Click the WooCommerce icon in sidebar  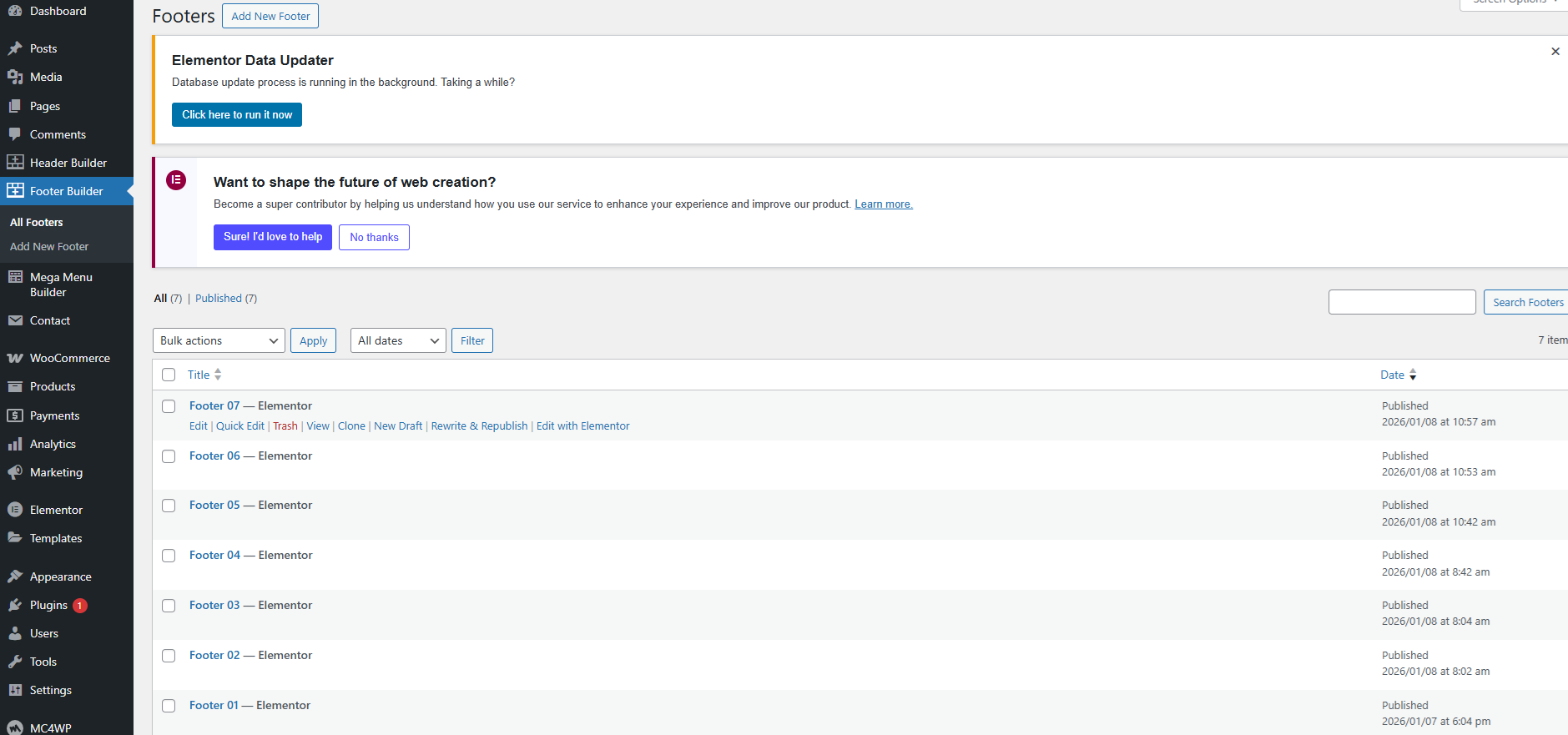[15, 358]
